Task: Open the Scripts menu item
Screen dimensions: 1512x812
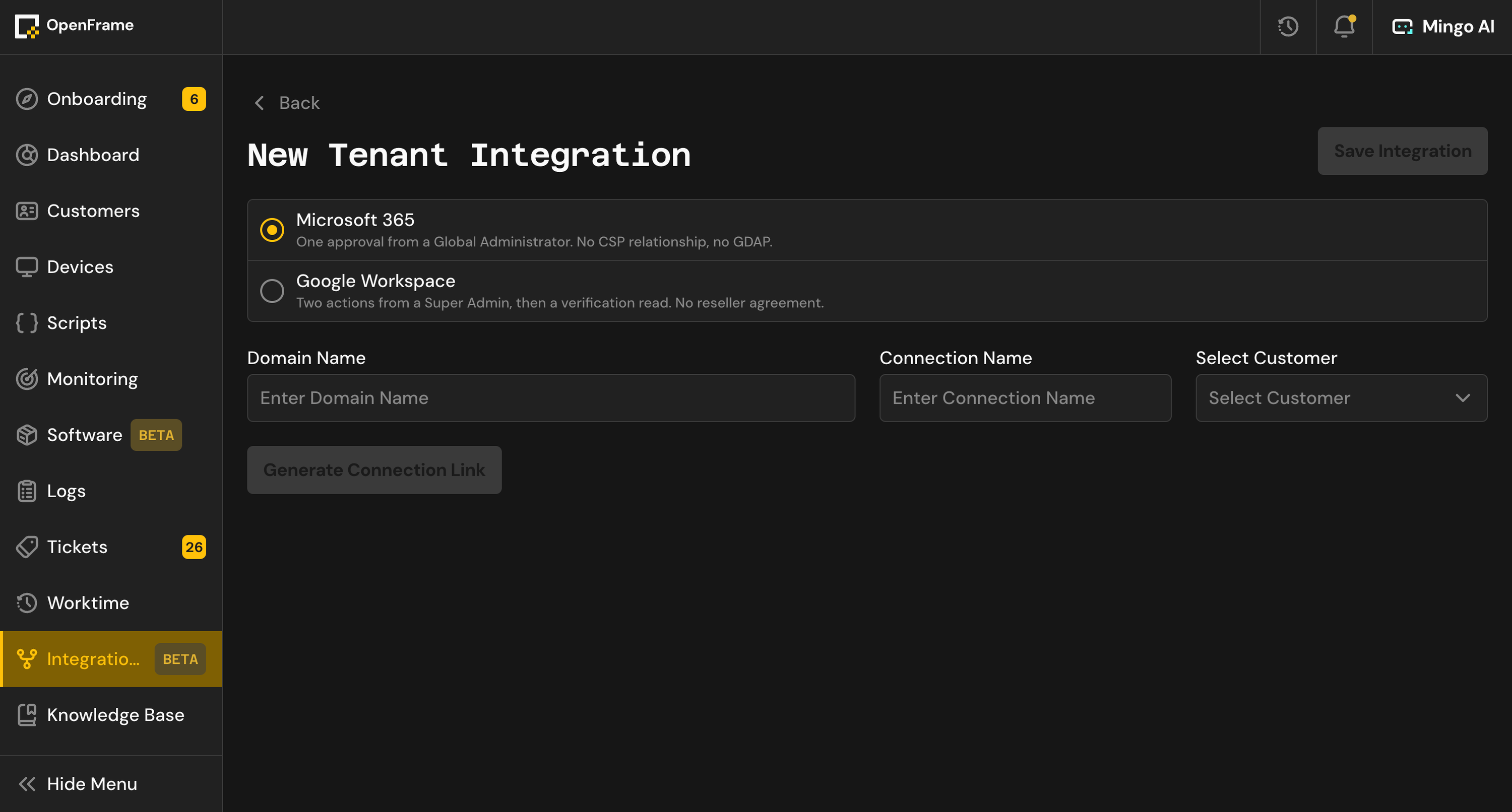Action: [x=111, y=323]
